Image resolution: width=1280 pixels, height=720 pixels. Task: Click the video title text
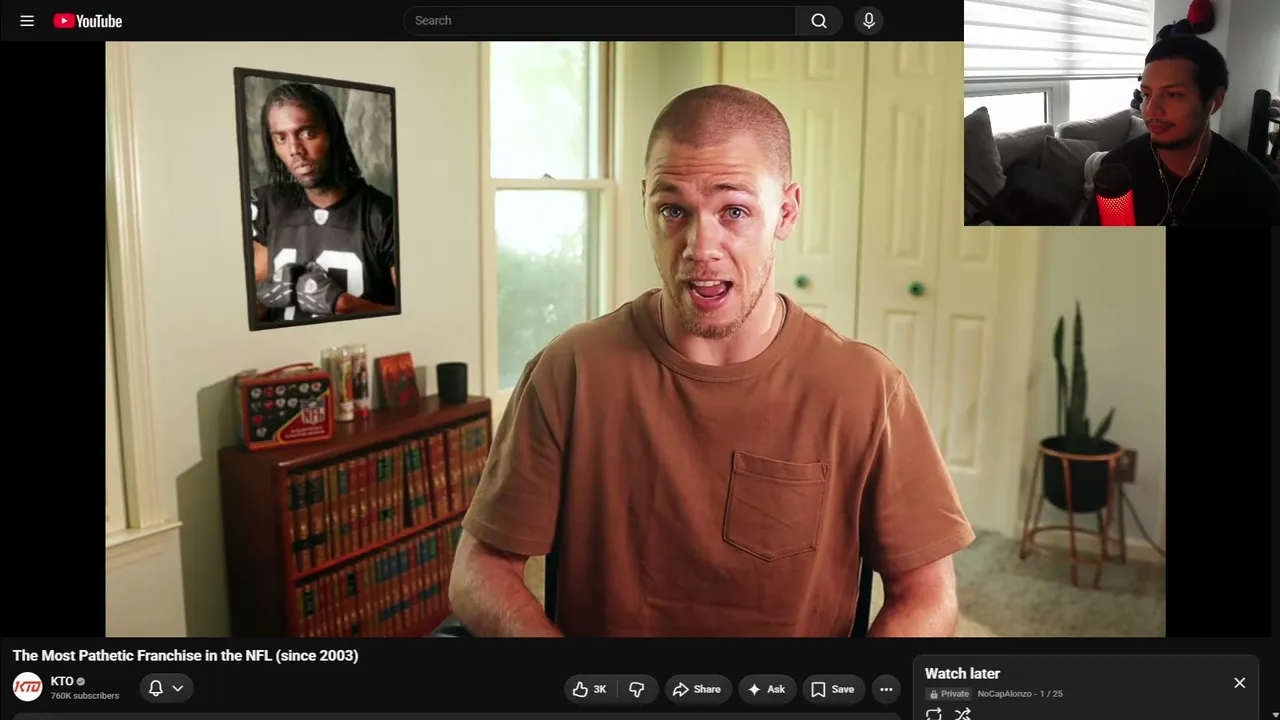click(185, 656)
